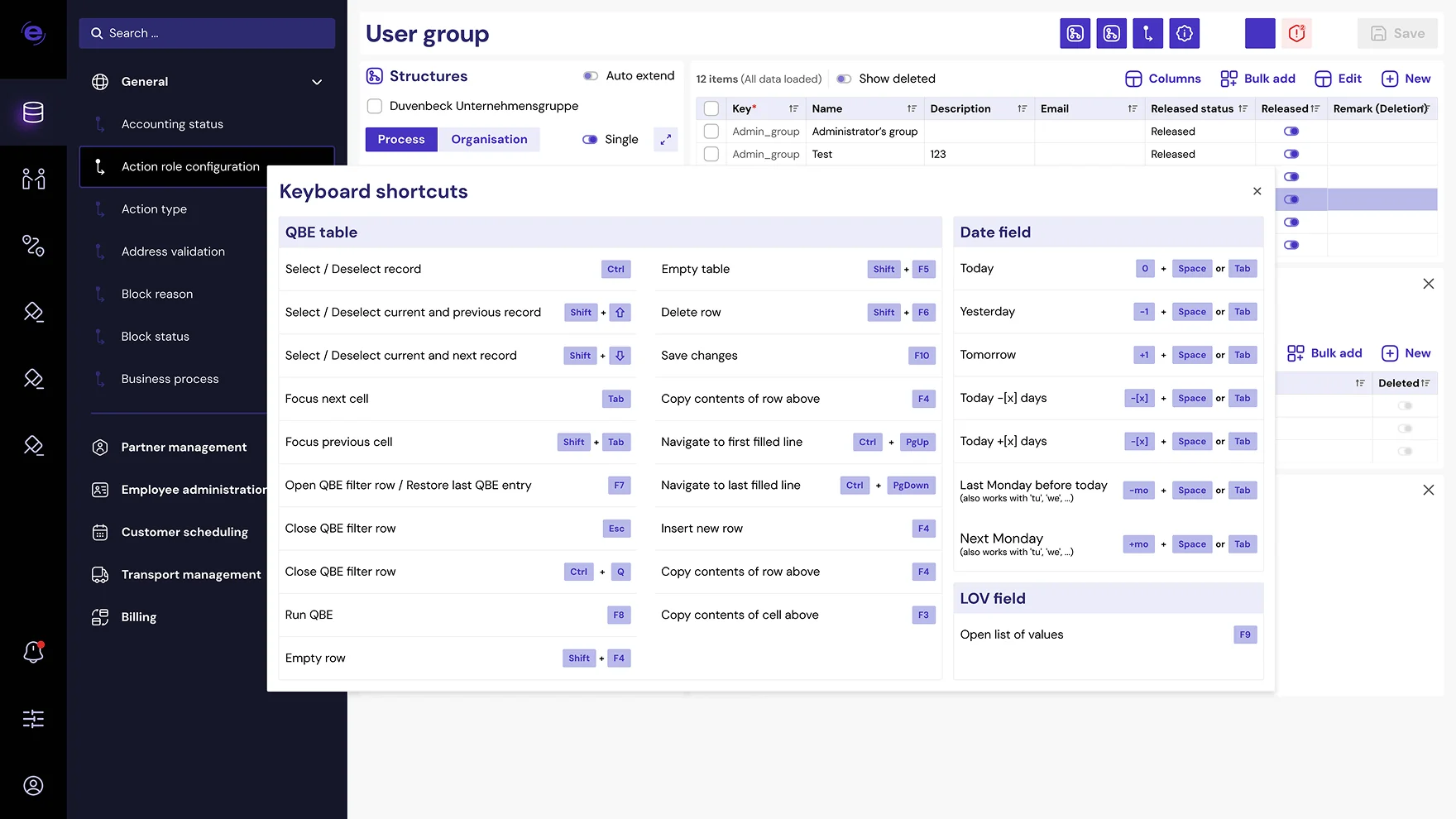The image size is (1456, 819).
Task: Click New button next to Edit
Action: pyautogui.click(x=1406, y=79)
